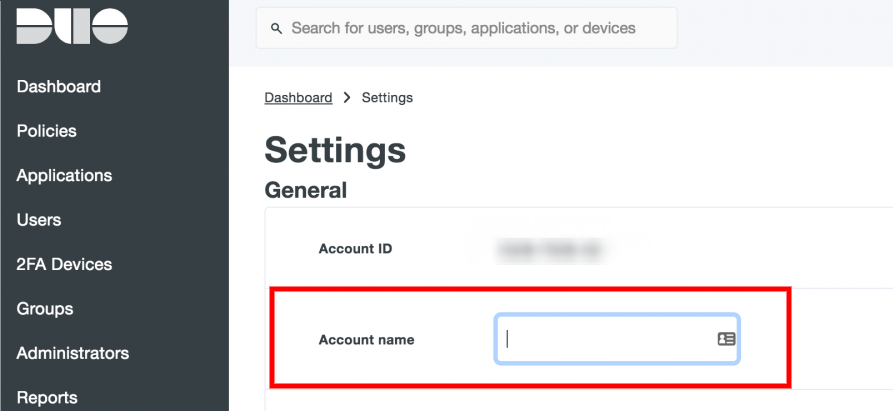Click the Account name label
The image size is (893, 411).
click(366, 340)
